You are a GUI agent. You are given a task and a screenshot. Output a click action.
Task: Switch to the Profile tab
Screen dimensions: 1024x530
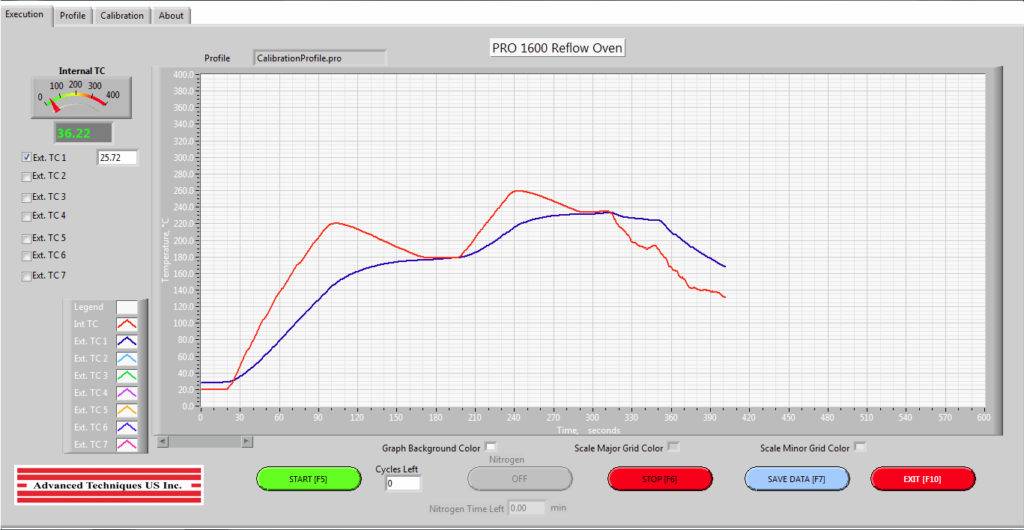(x=72, y=16)
